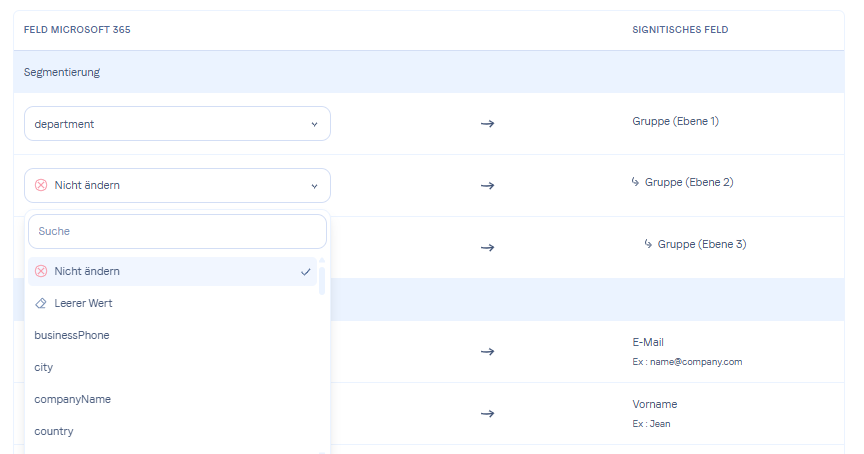Click the red cross icon in the selected dropdown
This screenshot has width=864, height=454.
(41, 185)
